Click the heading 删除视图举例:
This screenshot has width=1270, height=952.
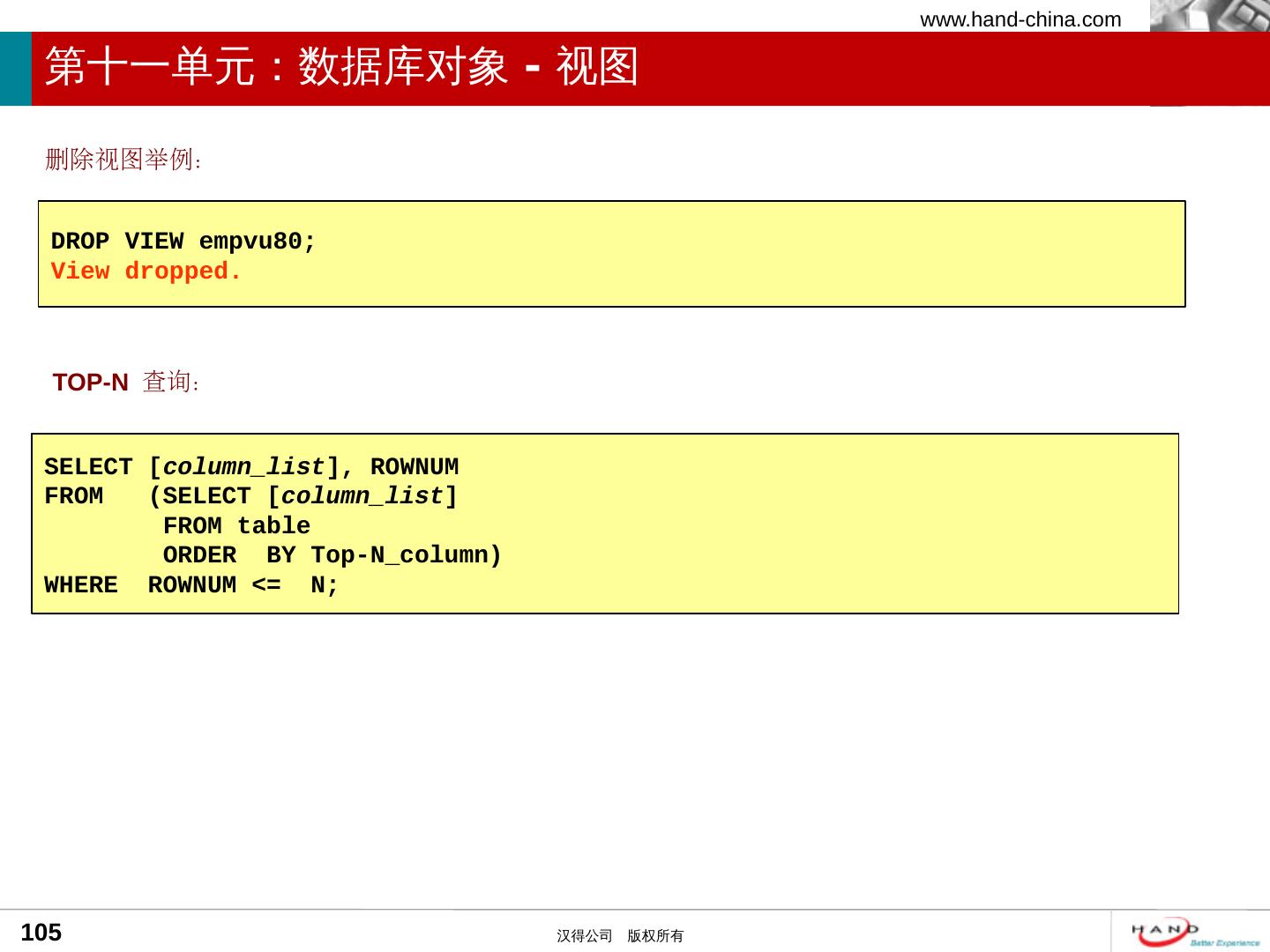pyautogui.click(x=123, y=160)
